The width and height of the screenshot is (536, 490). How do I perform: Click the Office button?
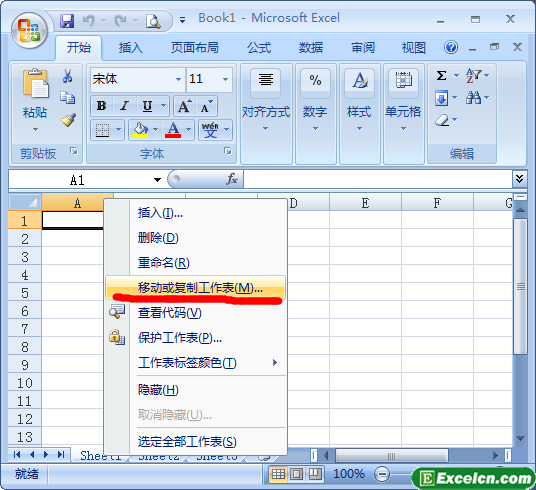click(29, 30)
